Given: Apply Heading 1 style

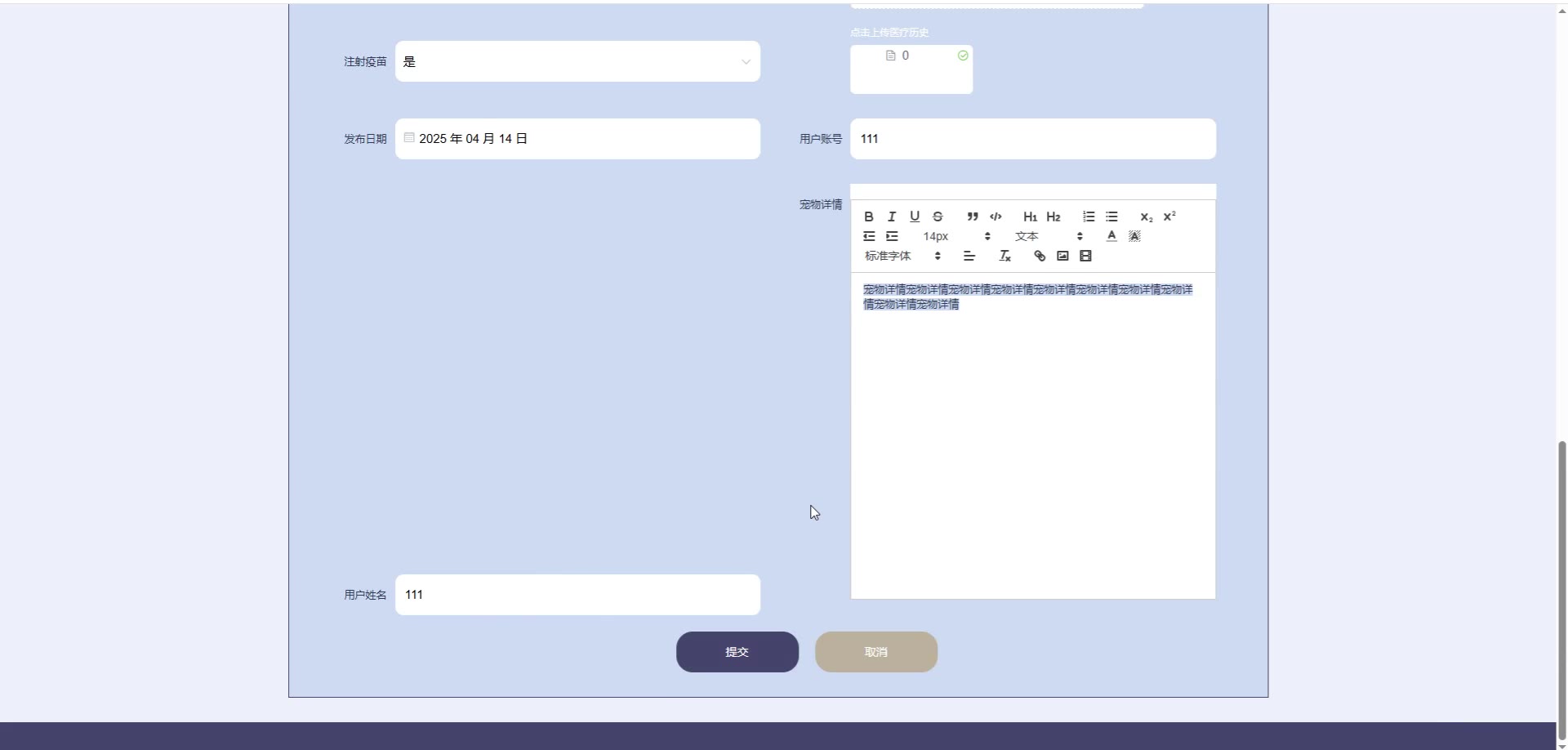Looking at the screenshot, I should tap(1031, 217).
